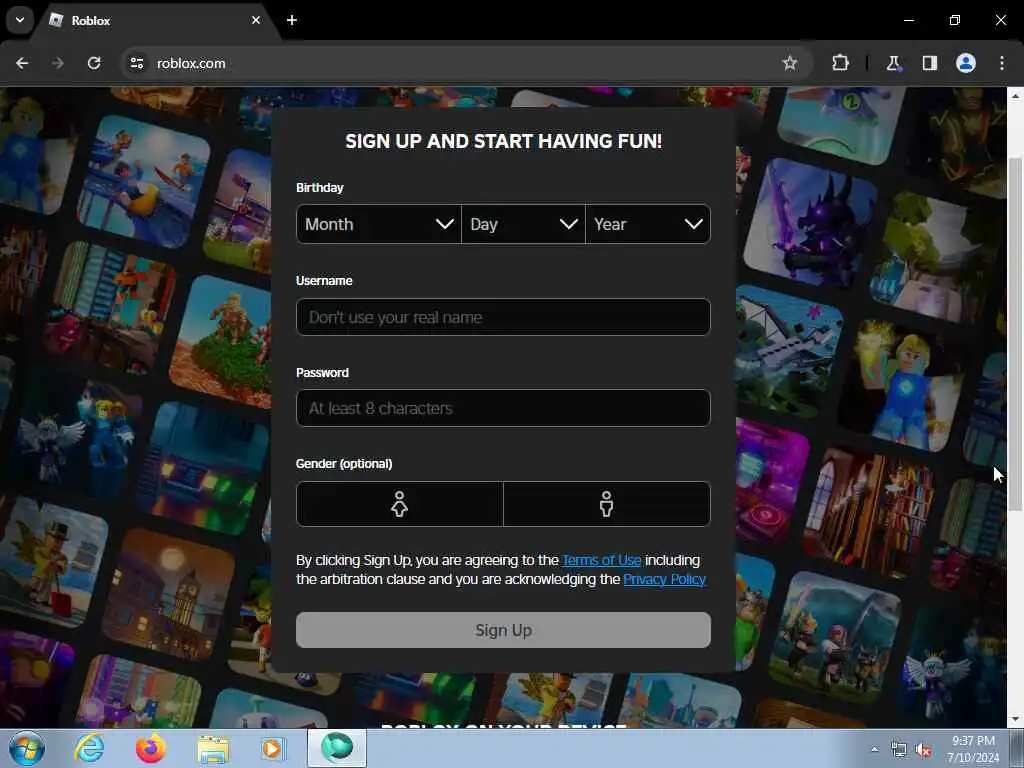Select the female gender option
1024x768 pixels.
pyautogui.click(x=400, y=504)
